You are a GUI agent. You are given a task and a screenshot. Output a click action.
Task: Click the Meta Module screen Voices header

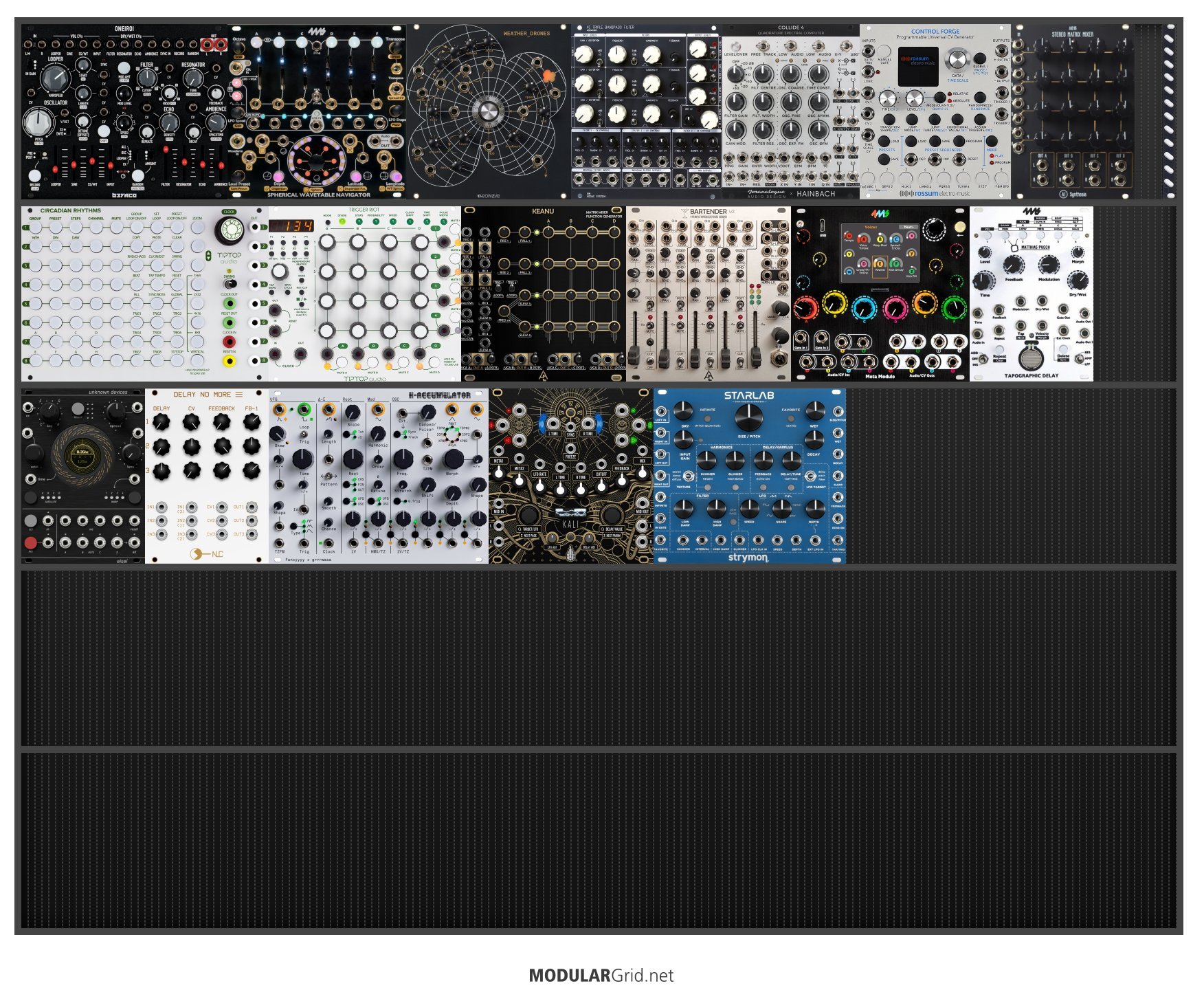click(x=871, y=227)
